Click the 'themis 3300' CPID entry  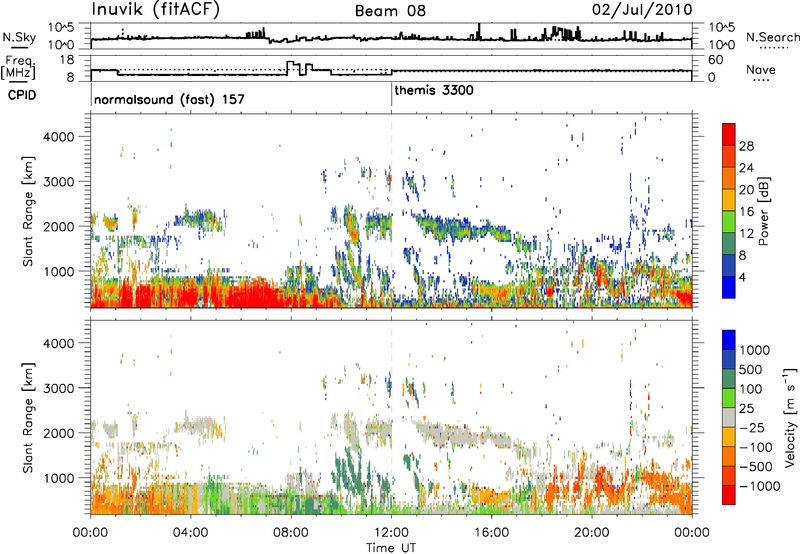(434, 90)
